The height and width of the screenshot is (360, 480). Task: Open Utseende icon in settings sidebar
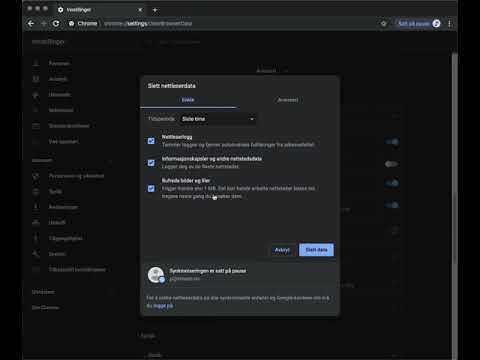click(36, 95)
